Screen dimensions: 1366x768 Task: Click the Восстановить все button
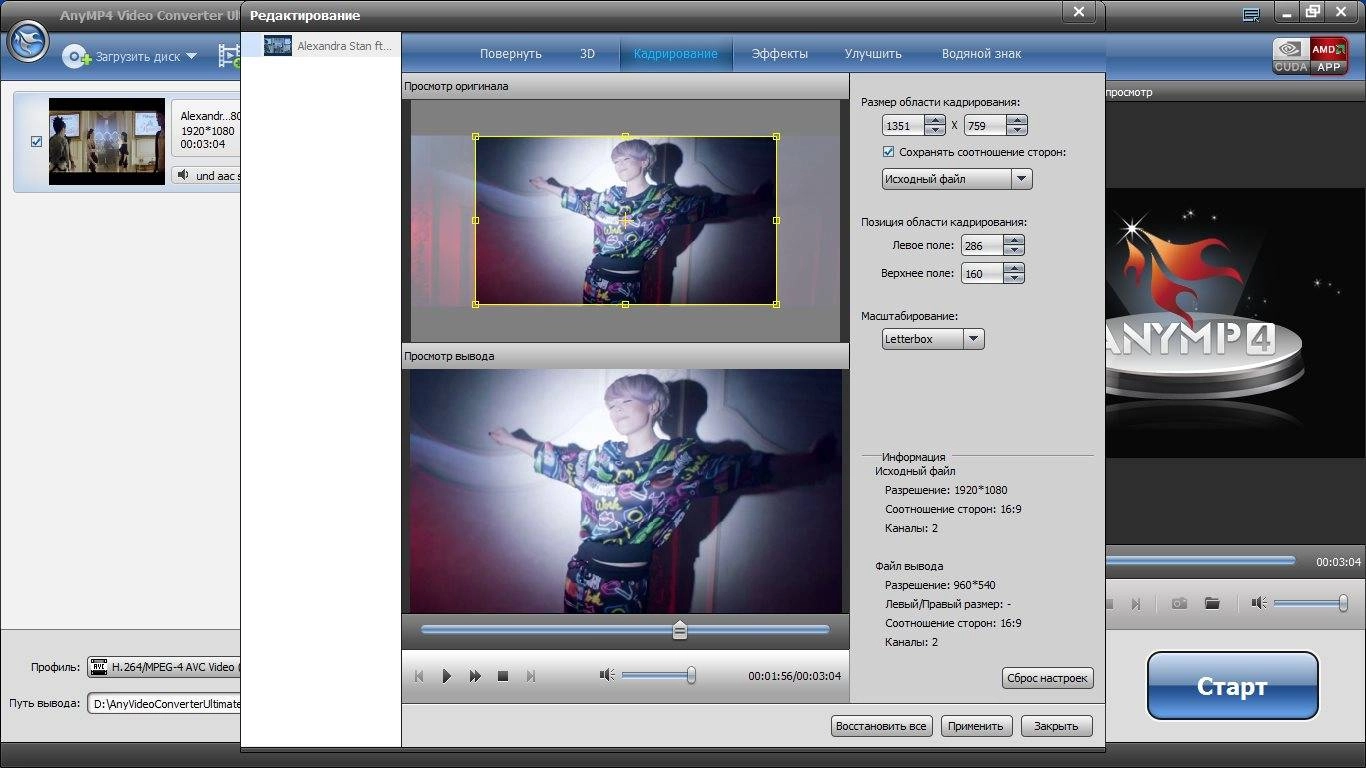click(881, 726)
